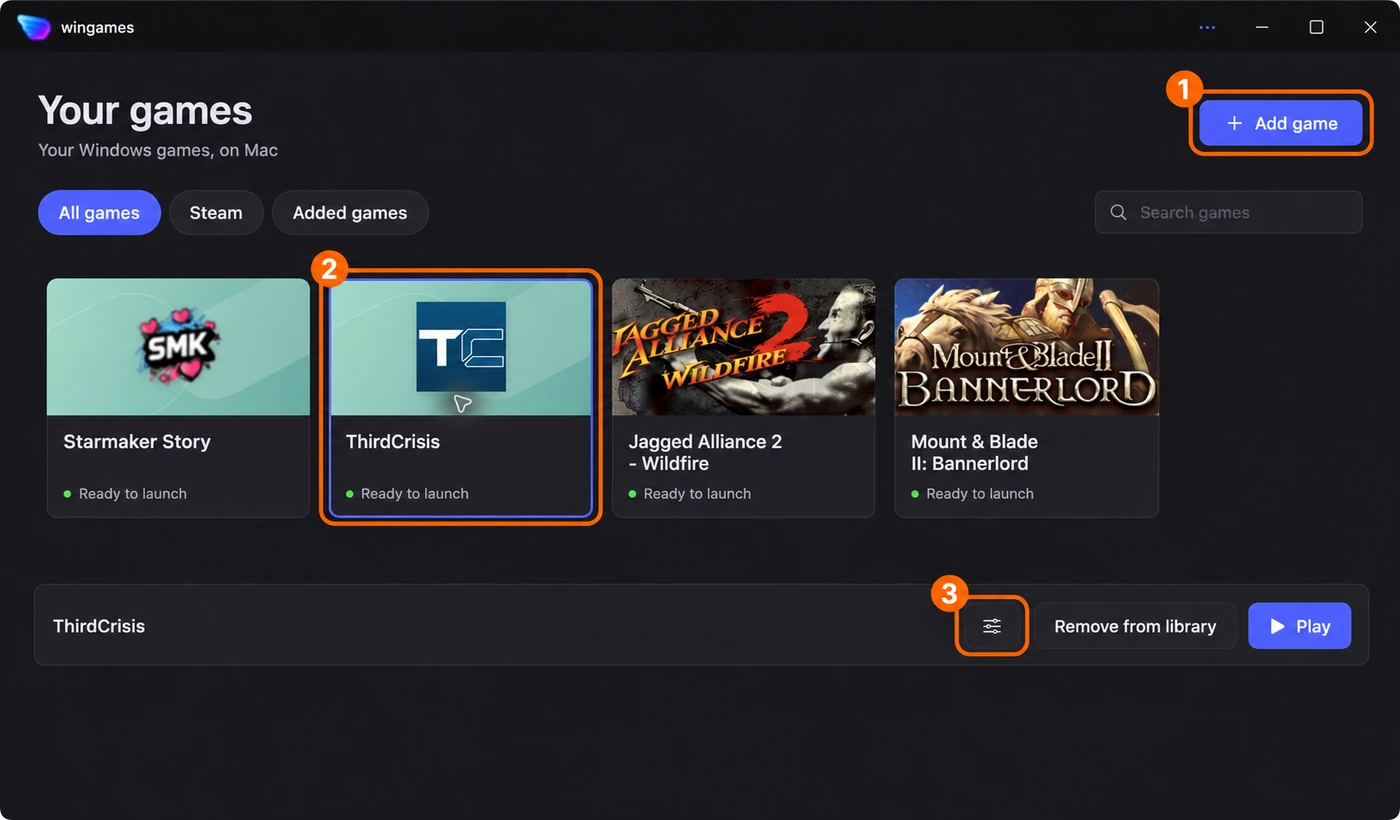
Task: Select the ThirdCrisis cover thumbnail
Action: pos(461,347)
